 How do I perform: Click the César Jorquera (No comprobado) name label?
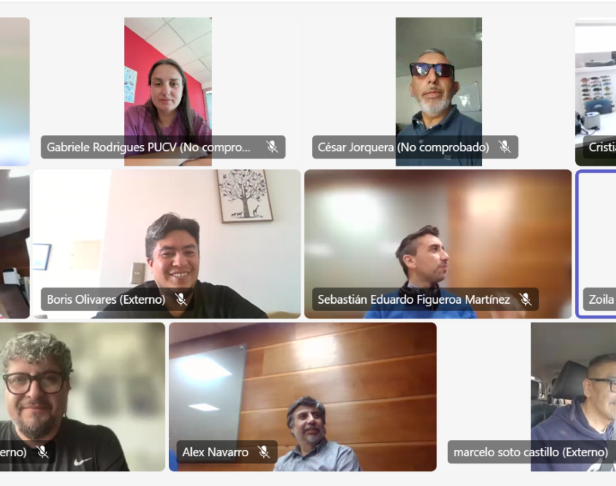403,147
